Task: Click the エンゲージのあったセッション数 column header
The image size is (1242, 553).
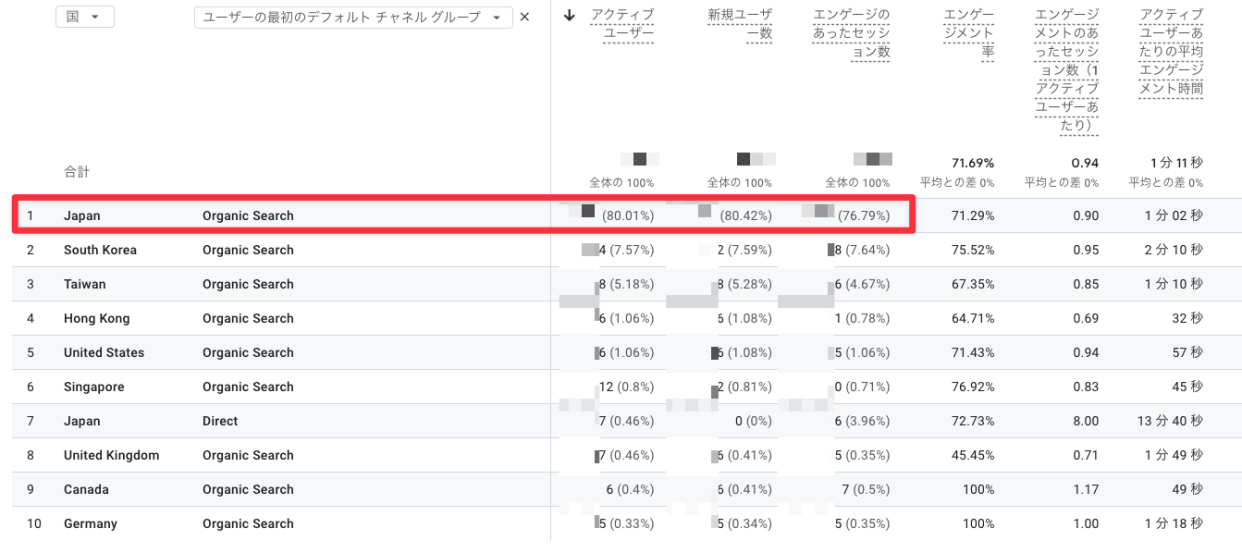Action: click(x=850, y=34)
